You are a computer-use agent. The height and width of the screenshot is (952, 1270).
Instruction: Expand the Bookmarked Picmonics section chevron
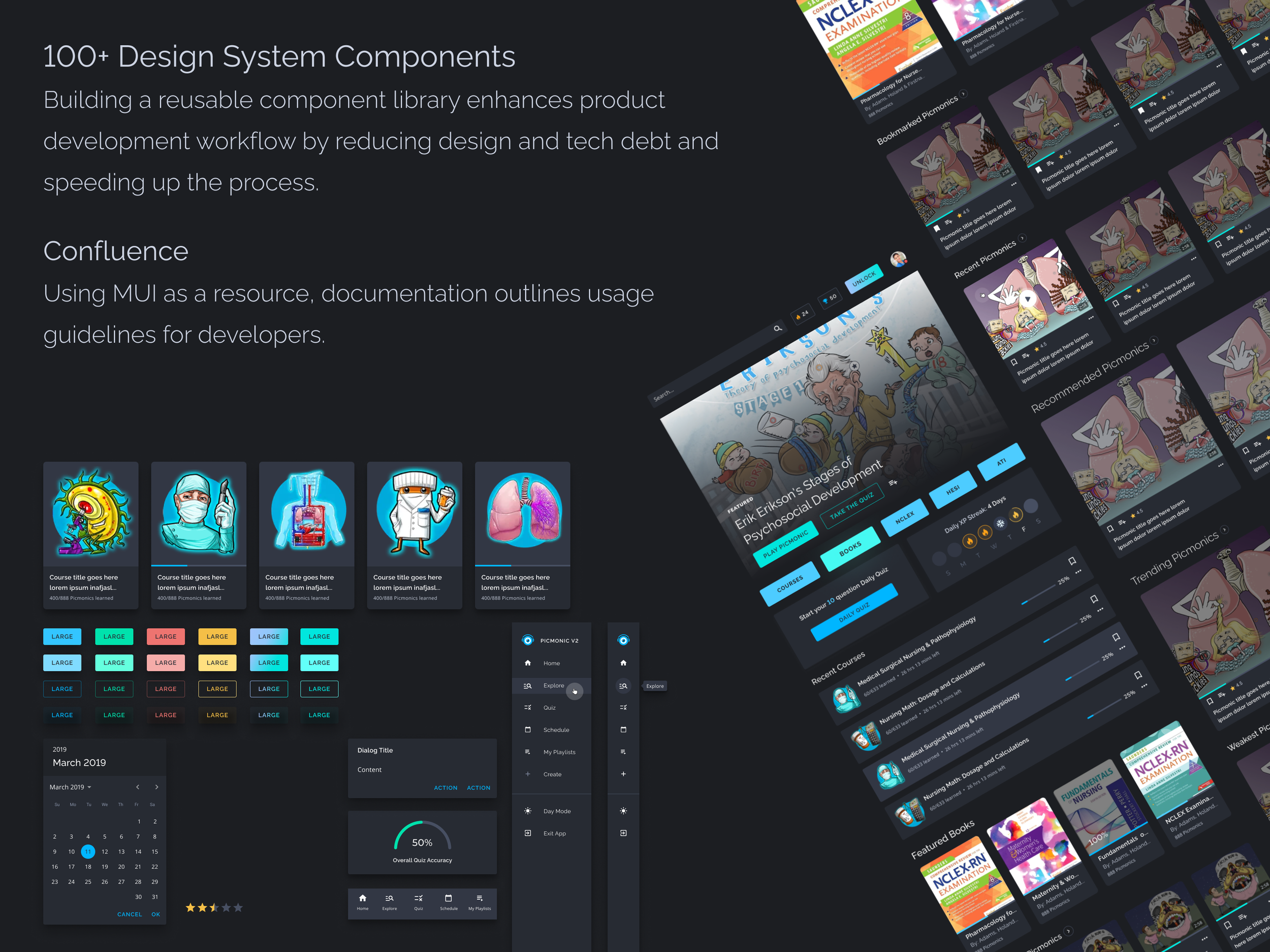click(x=964, y=93)
